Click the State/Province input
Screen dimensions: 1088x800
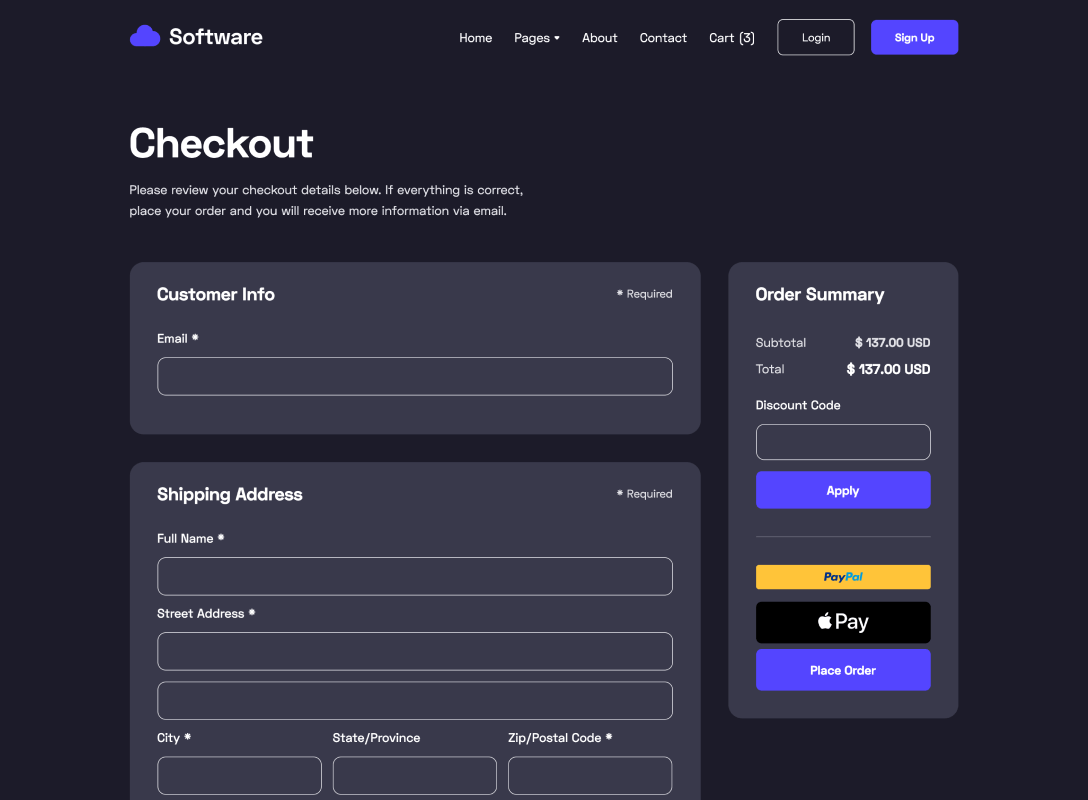(414, 775)
